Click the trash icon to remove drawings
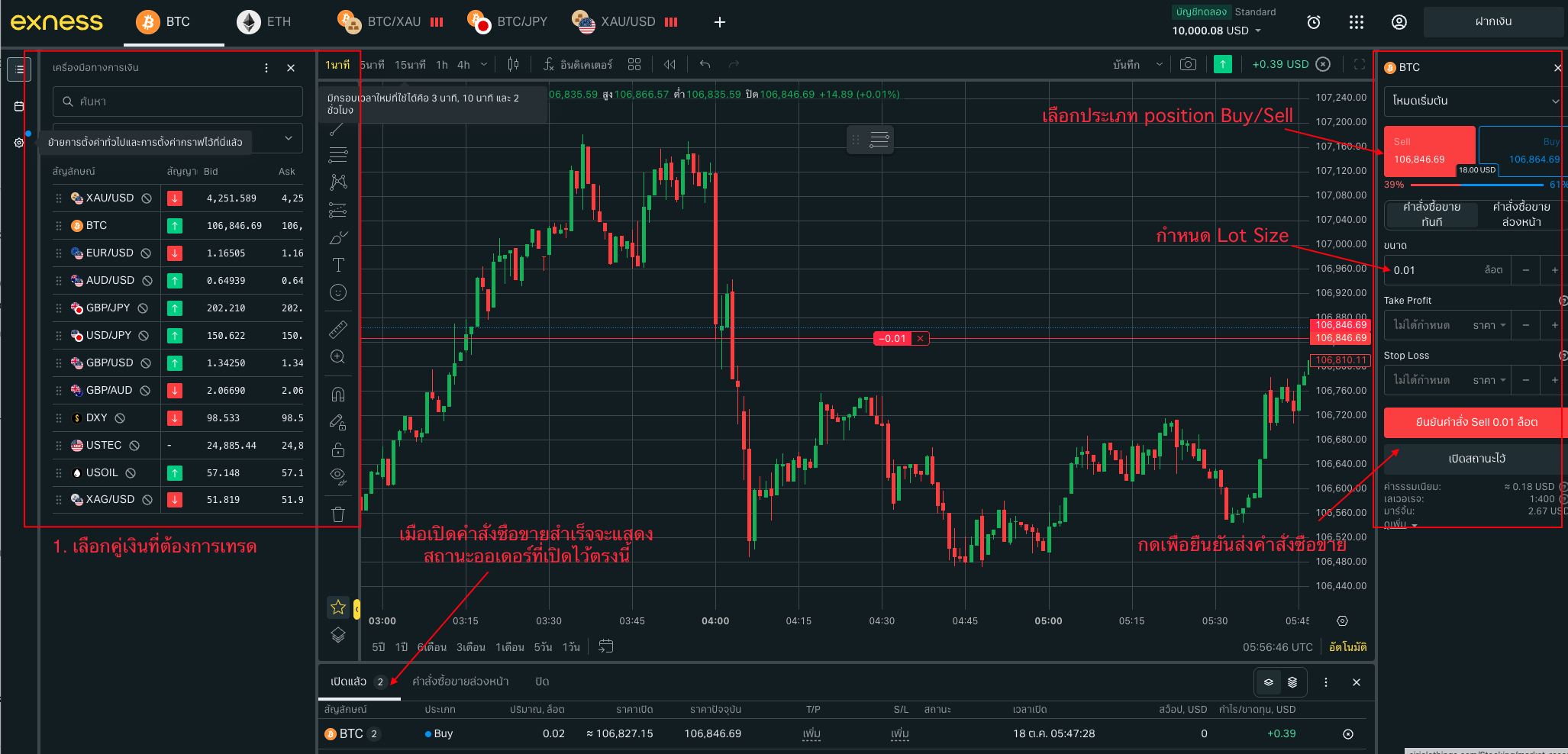Screen dimensions: 1568x754 [x=338, y=514]
